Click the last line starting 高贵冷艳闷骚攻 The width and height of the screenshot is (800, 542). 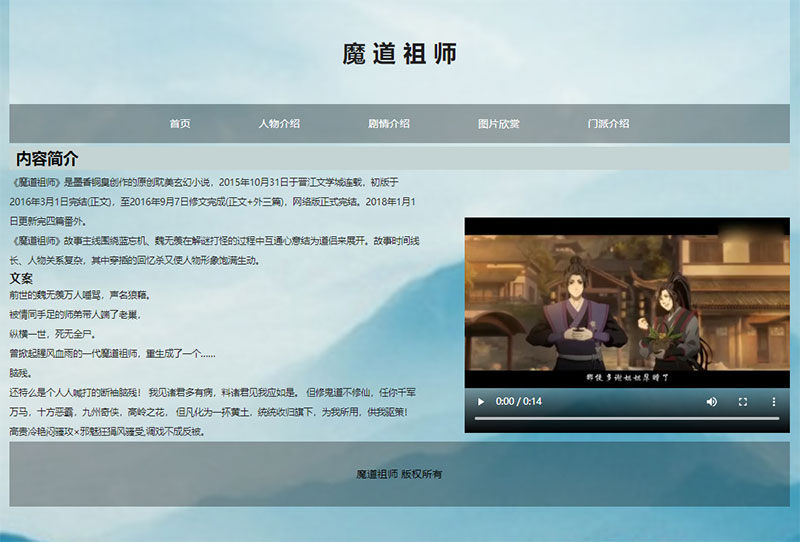(x=108, y=431)
